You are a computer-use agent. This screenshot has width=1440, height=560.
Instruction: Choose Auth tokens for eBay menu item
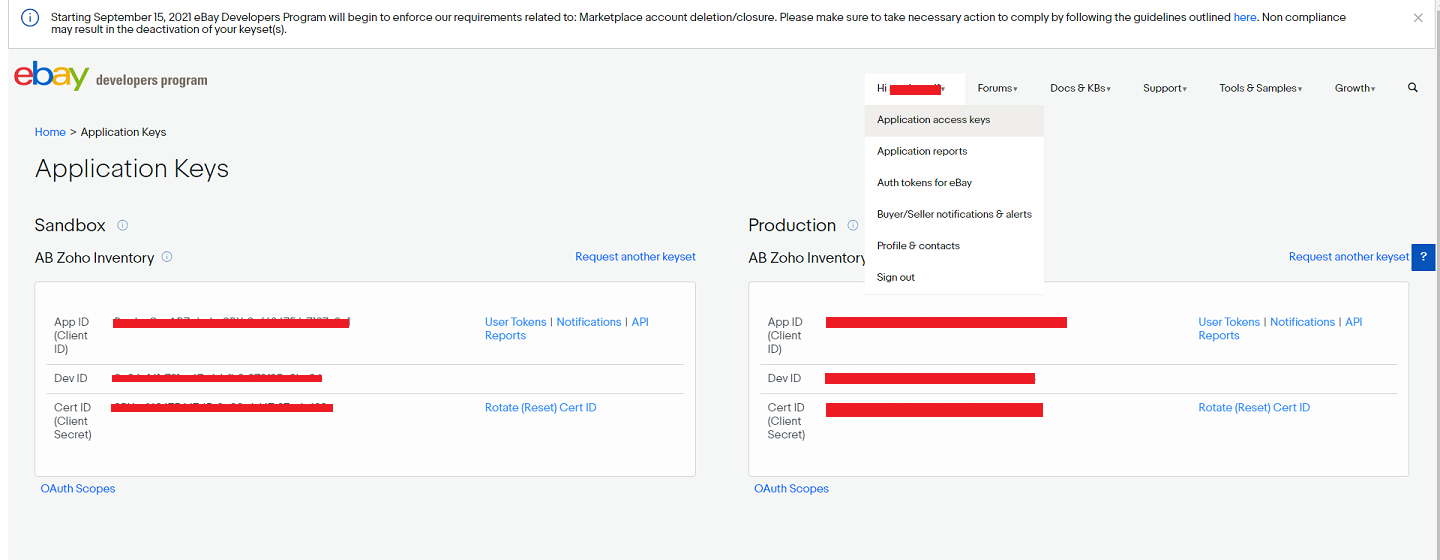[924, 183]
